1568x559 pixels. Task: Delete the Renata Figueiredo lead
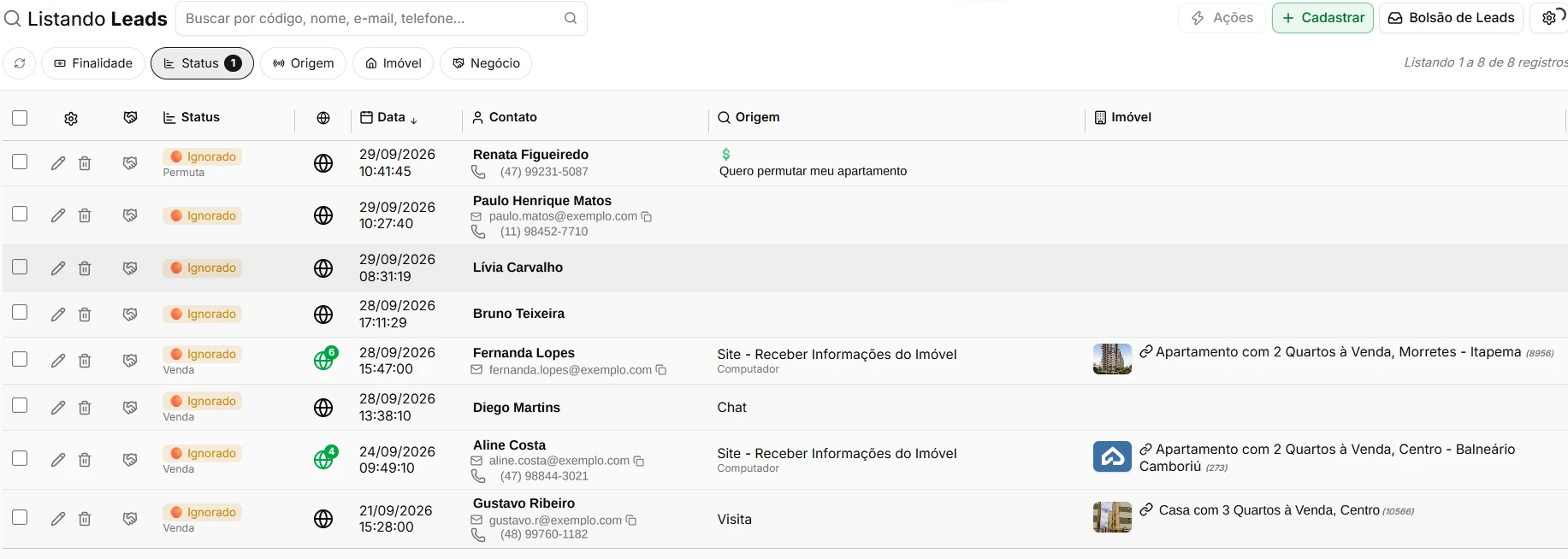(85, 163)
